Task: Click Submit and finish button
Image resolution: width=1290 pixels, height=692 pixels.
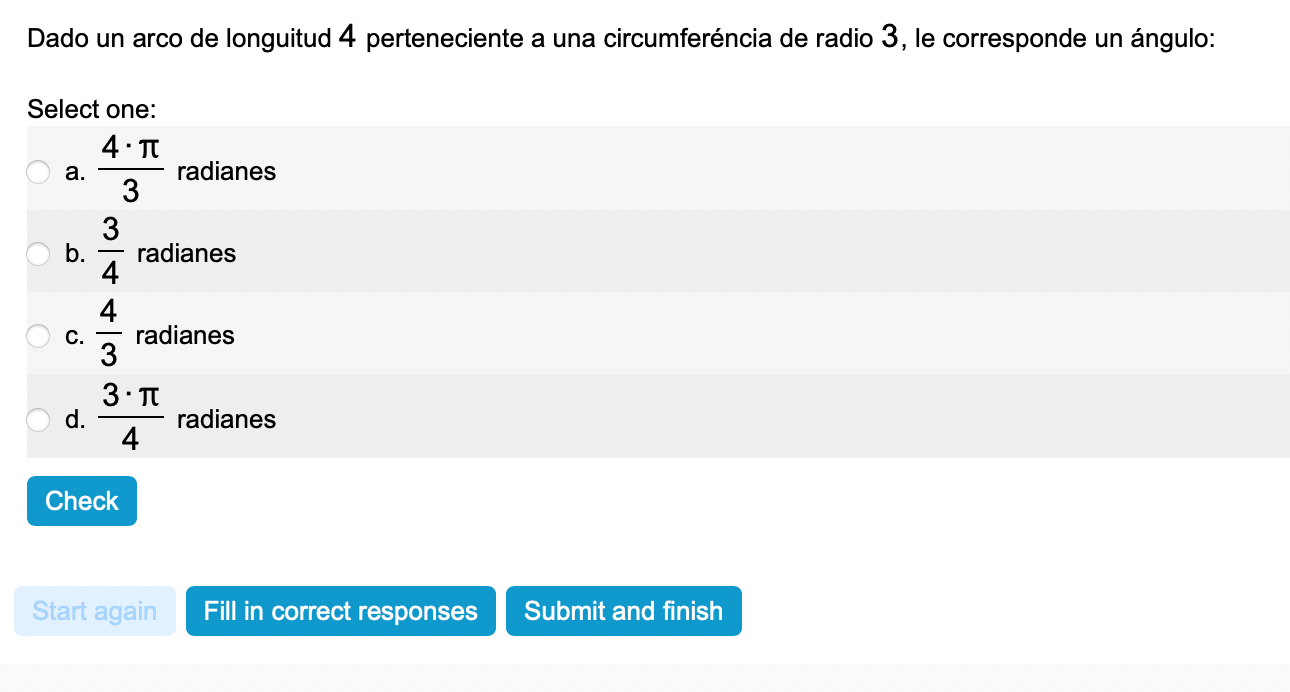Action: 623,611
